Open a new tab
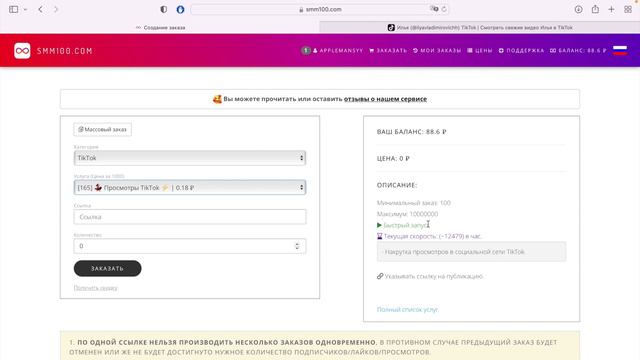 tap(611, 9)
